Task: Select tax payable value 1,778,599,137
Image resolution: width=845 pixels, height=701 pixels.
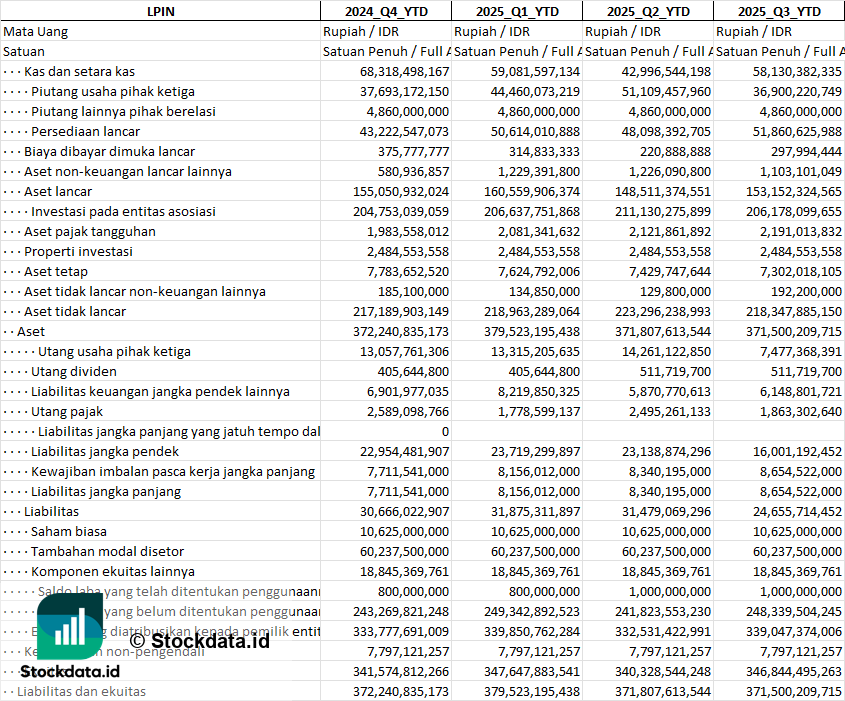Action: (539, 412)
